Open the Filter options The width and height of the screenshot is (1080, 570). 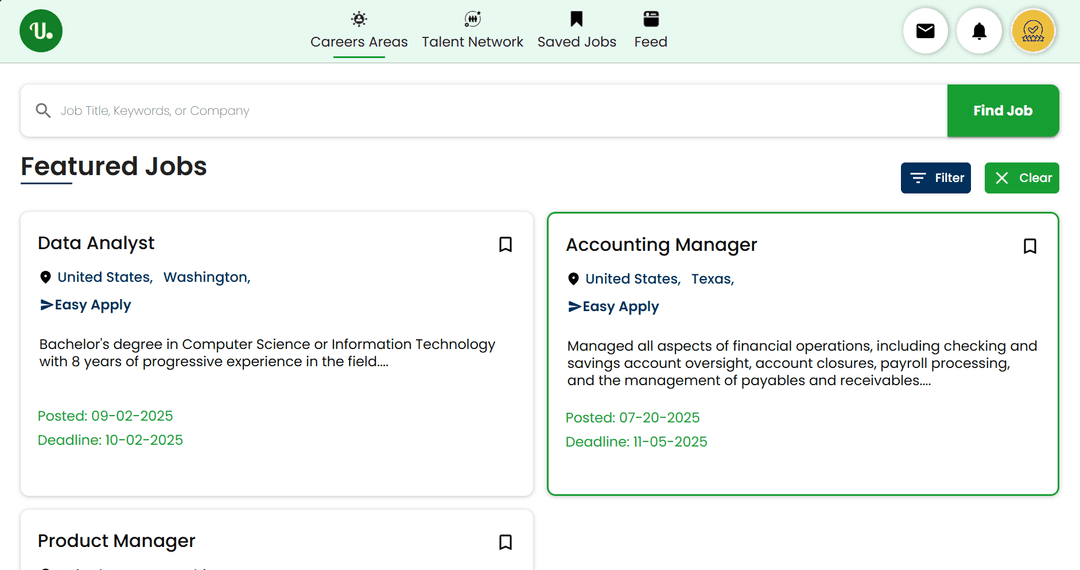click(935, 178)
